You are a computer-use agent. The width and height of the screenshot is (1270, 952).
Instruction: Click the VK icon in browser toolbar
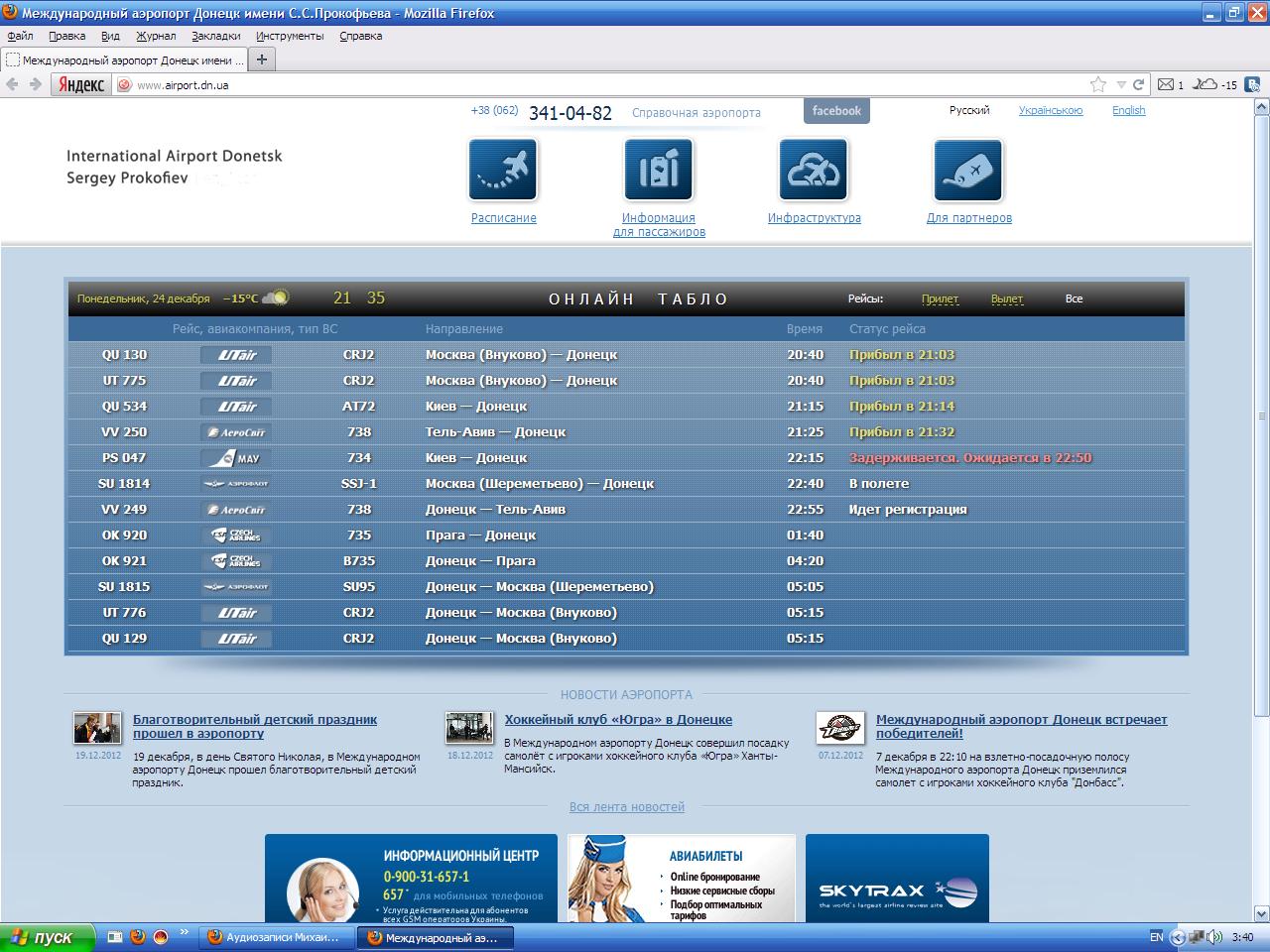click(1254, 85)
